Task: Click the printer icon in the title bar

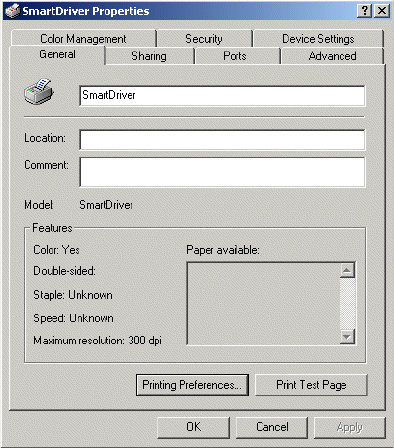Action: pos(12,11)
